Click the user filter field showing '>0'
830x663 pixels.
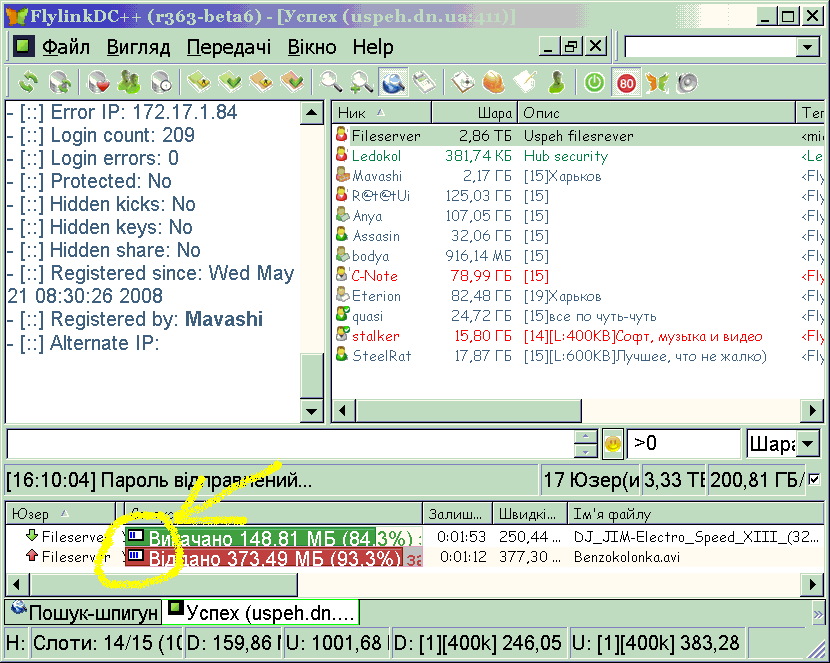pos(682,444)
